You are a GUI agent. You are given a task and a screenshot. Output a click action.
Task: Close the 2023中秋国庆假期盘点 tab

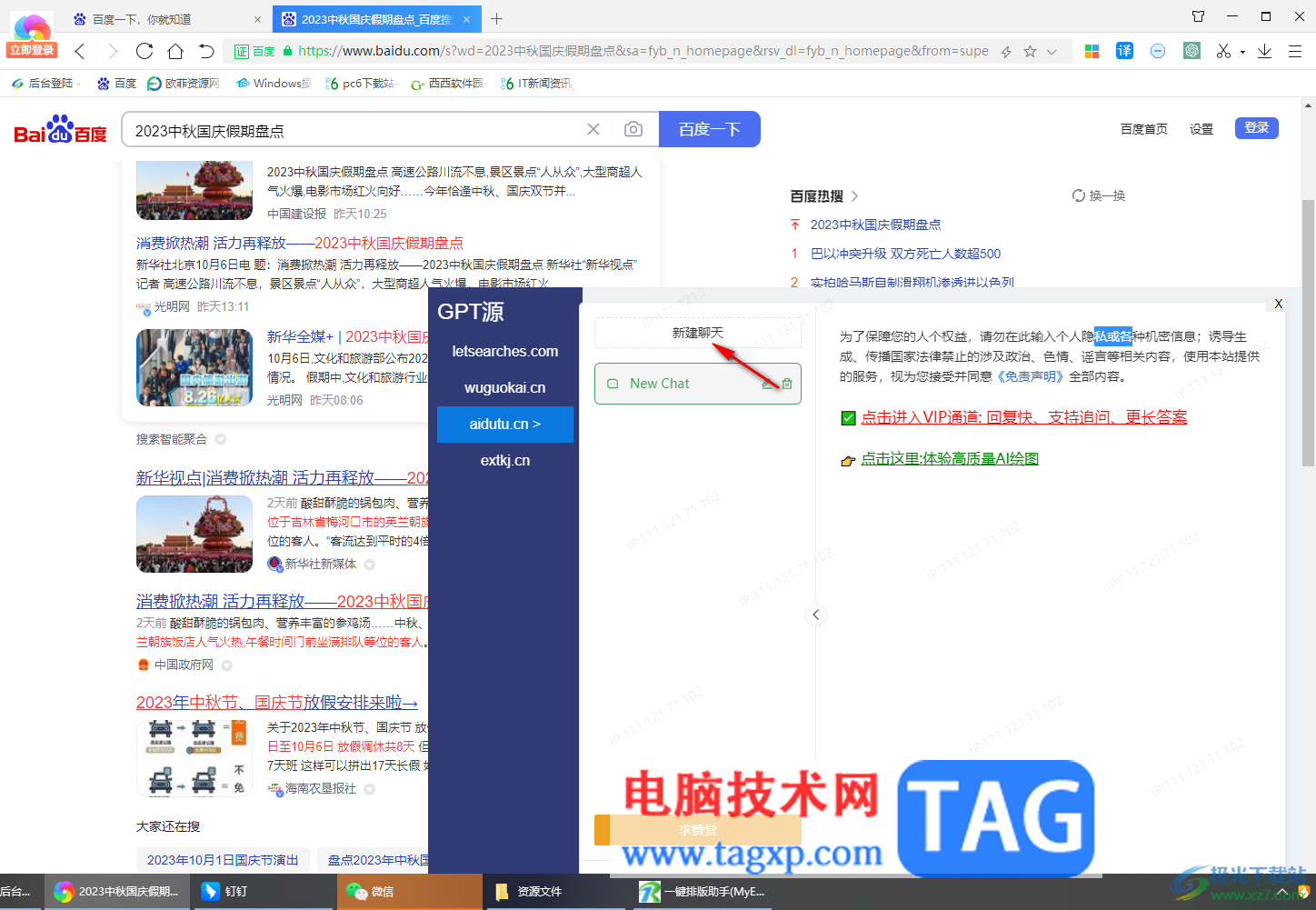click(x=467, y=19)
